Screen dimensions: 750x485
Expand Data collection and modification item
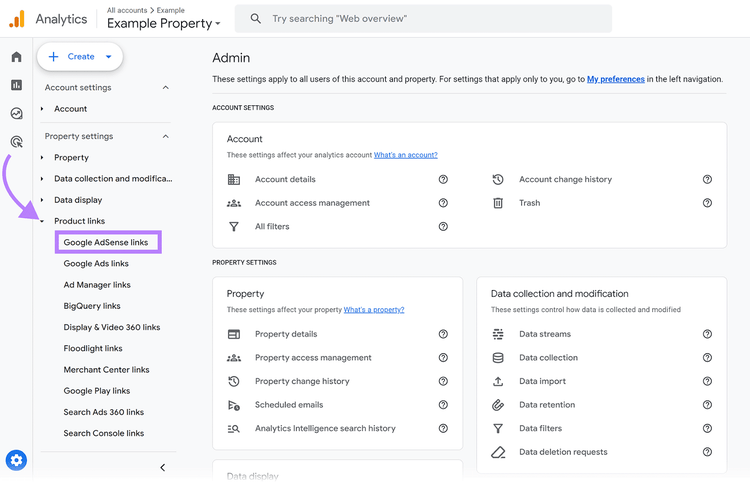[42, 178]
